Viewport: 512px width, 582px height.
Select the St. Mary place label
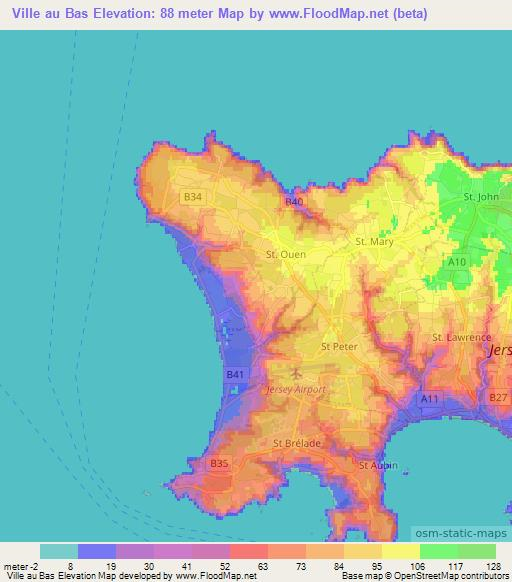point(374,242)
